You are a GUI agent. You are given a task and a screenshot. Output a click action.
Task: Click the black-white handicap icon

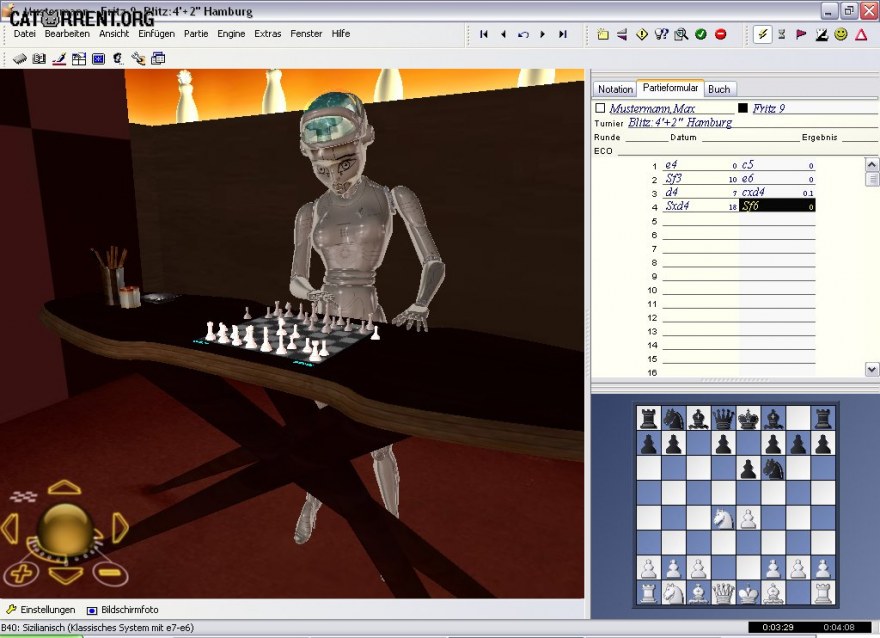tap(822, 34)
